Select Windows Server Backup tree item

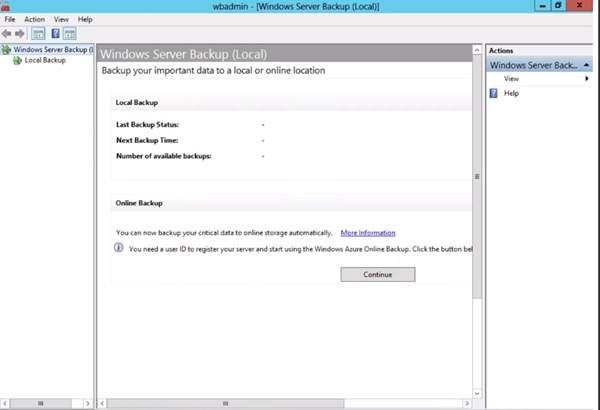53,49
